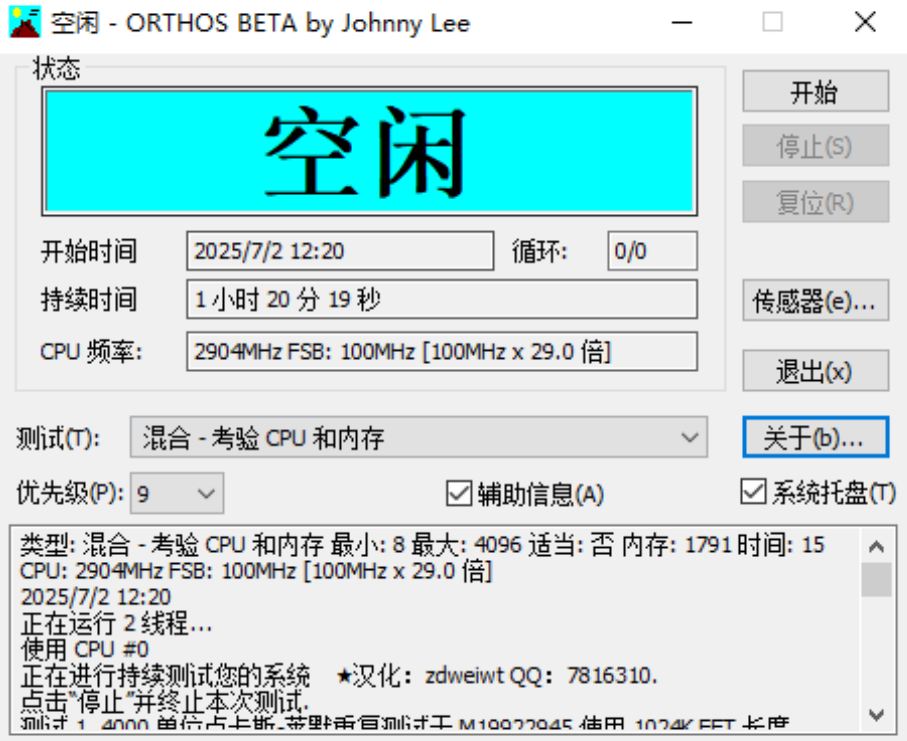
Task: Uncheck the 辅助信息(A) auxiliary info checkbox
Action: pos(456,492)
